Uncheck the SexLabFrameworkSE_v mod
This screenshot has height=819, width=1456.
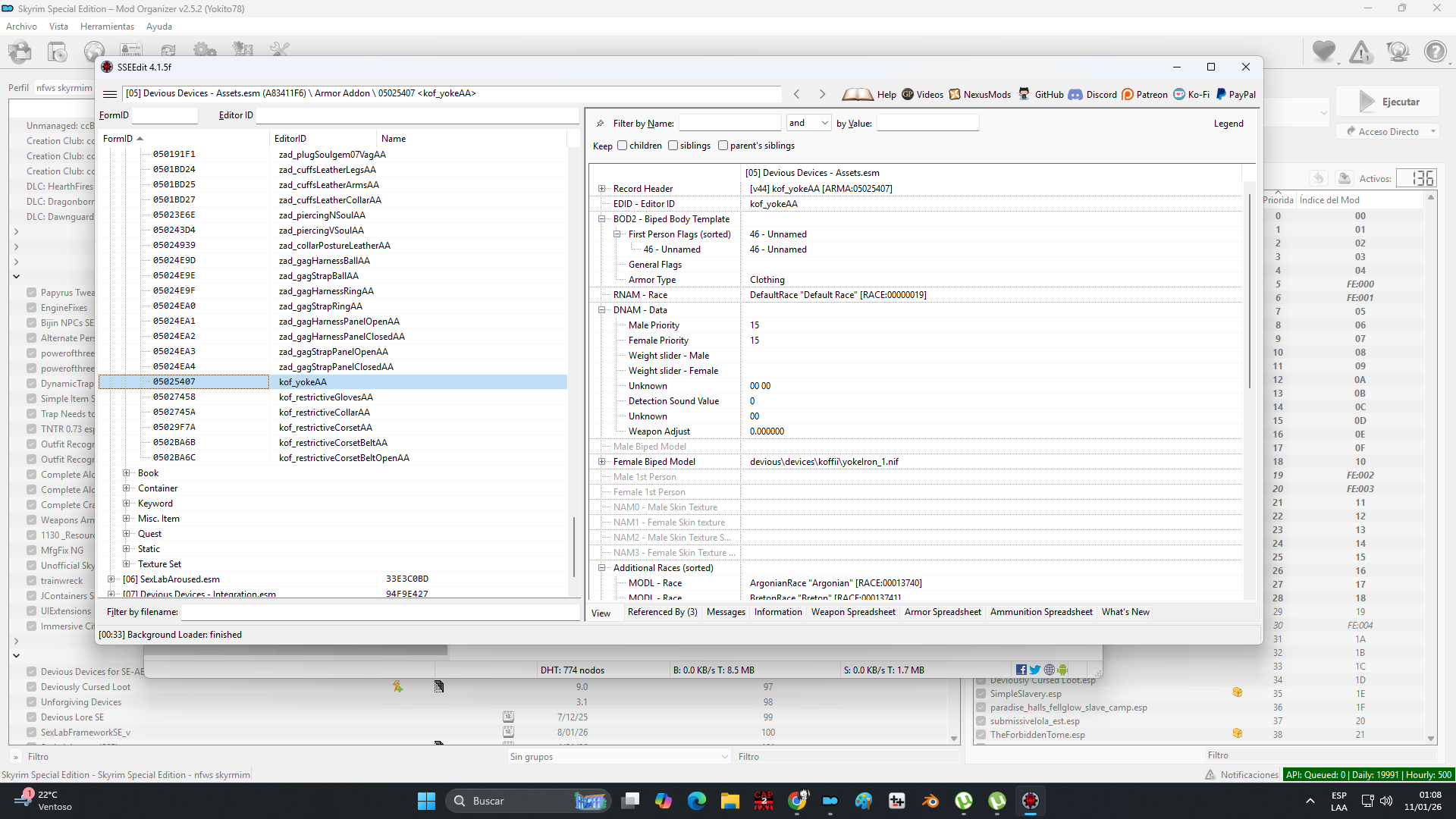pyautogui.click(x=32, y=733)
